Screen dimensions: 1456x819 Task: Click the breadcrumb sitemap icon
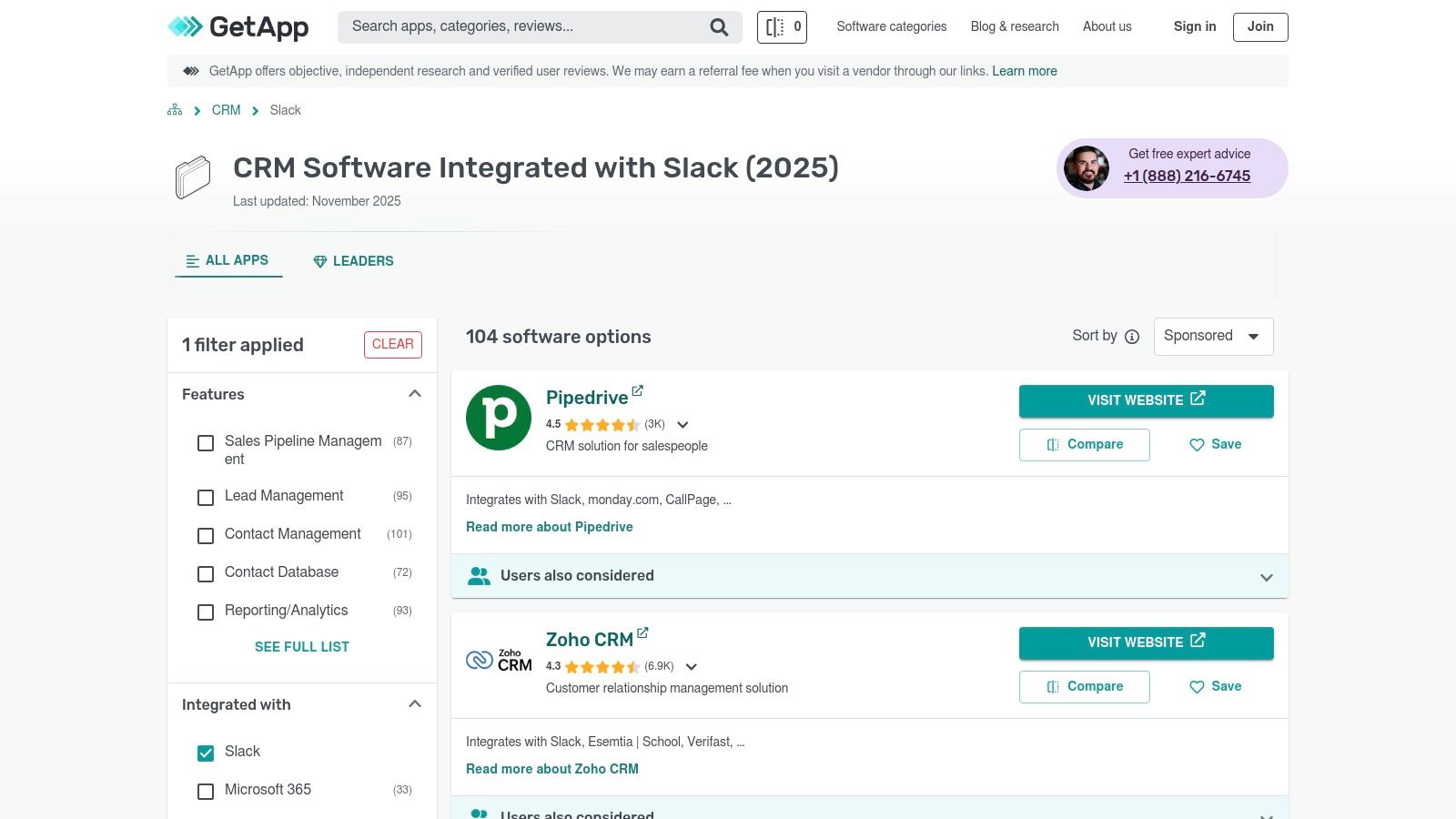tap(174, 109)
